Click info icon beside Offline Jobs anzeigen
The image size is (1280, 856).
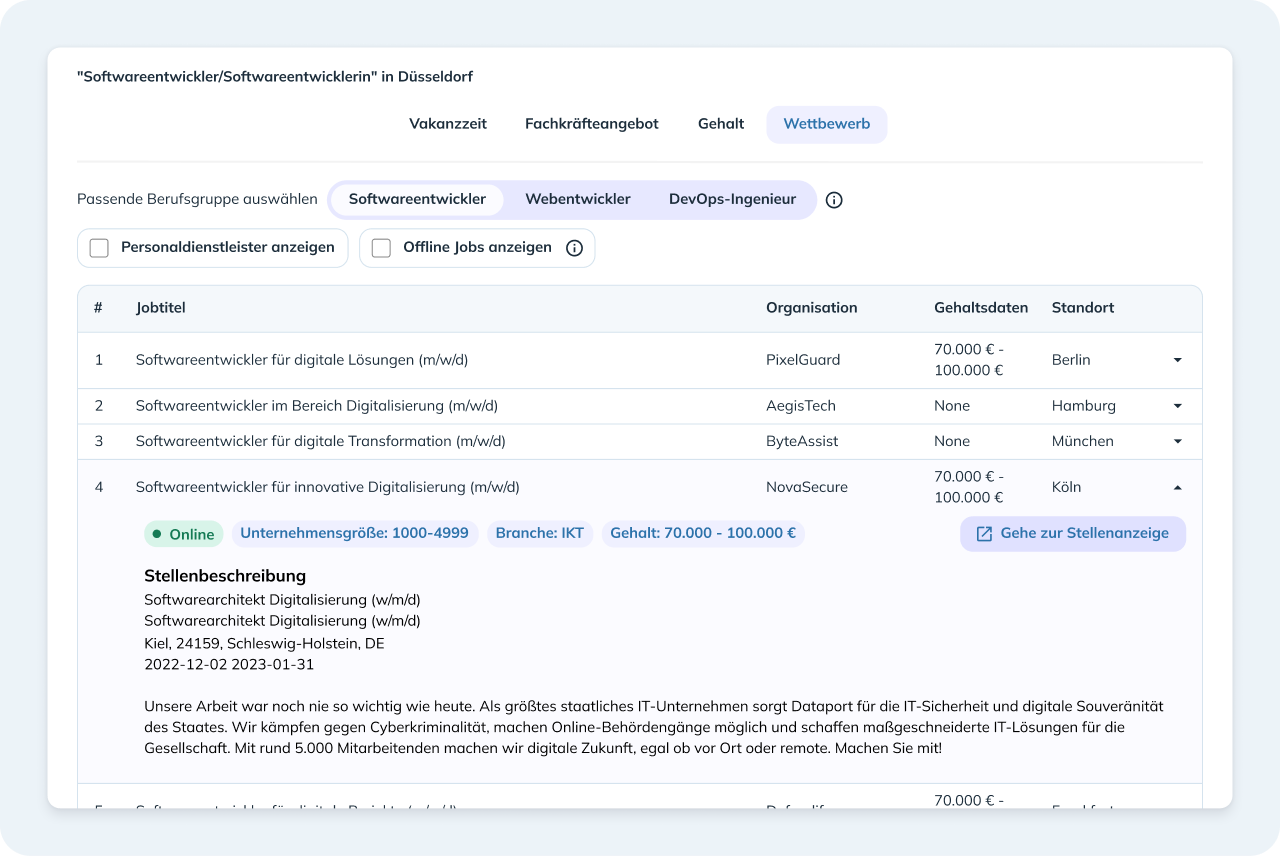[574, 248]
